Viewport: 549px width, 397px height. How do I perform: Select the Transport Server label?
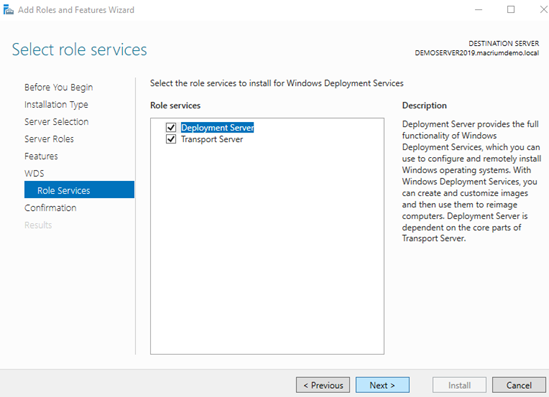click(x=212, y=139)
